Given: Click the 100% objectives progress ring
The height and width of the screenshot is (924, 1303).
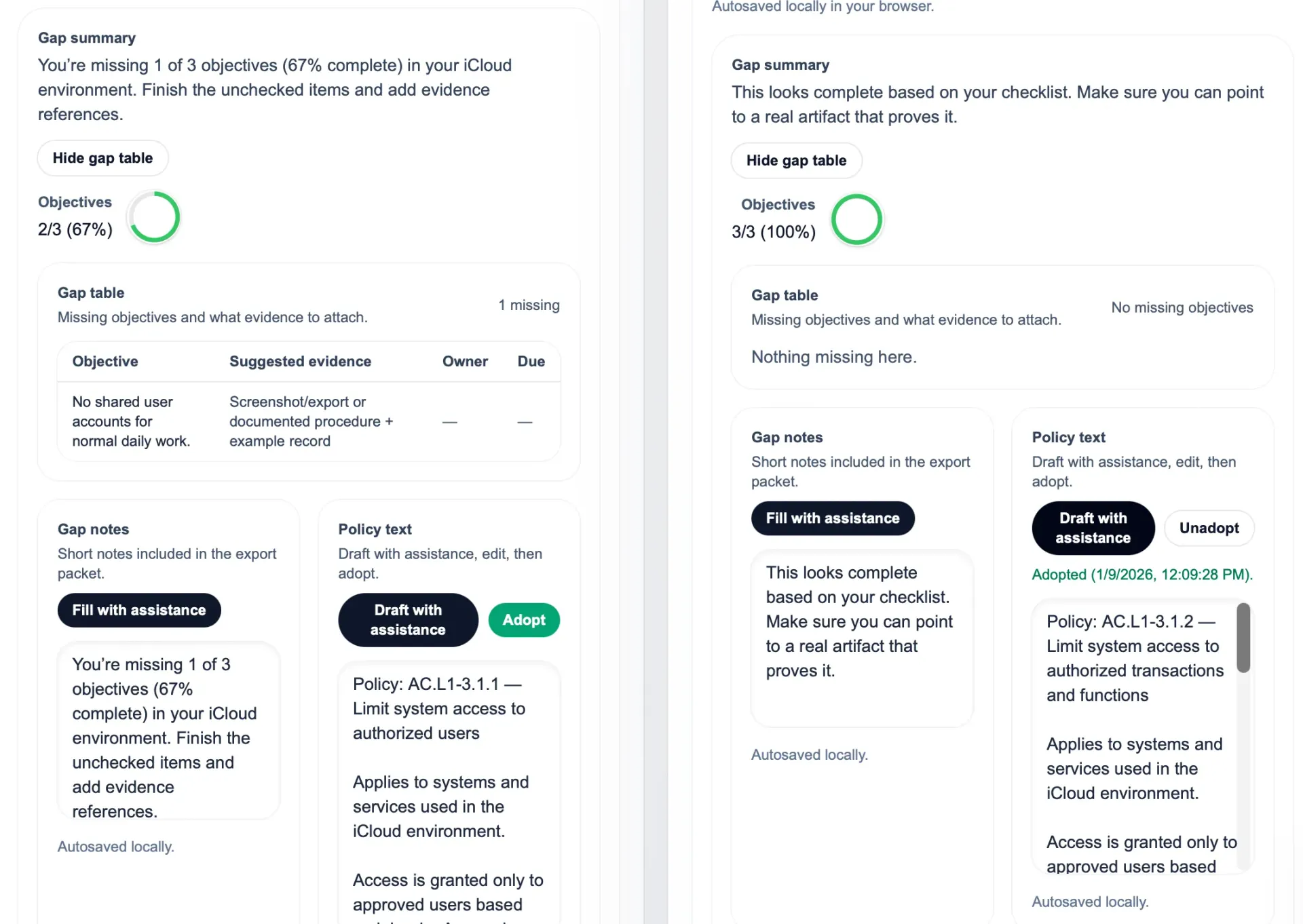Looking at the screenshot, I should pyautogui.click(x=856, y=220).
